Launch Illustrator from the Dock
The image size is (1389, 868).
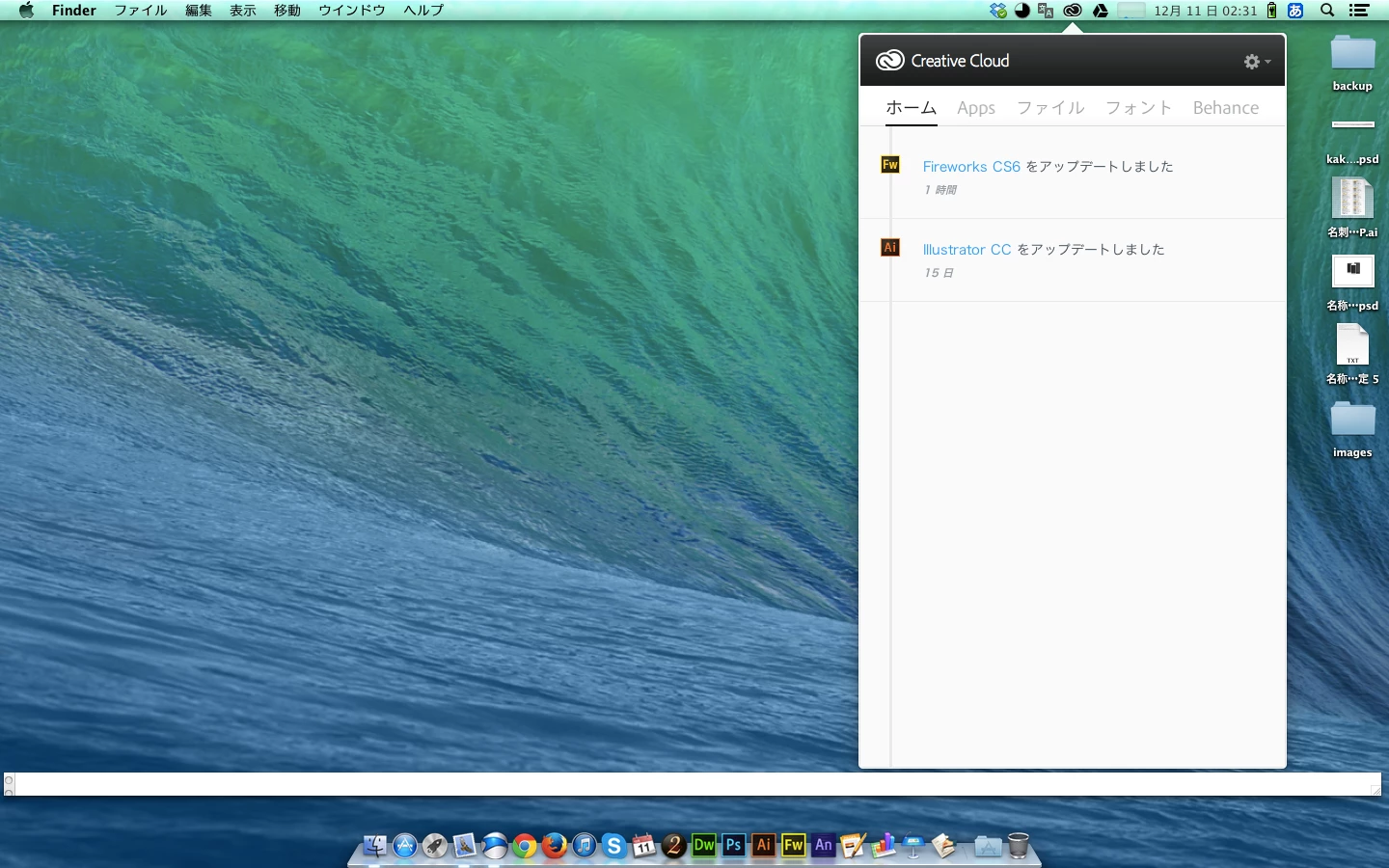point(764,846)
